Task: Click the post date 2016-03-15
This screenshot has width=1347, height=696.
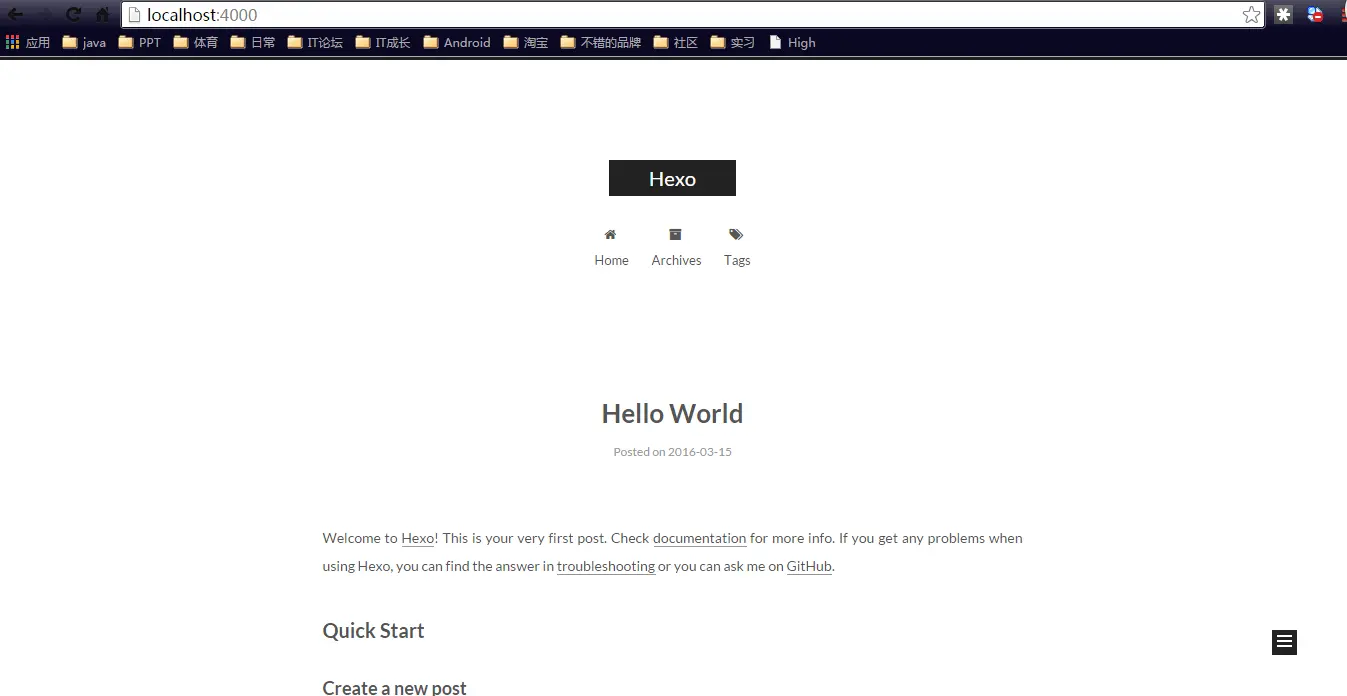Action: 700,452
